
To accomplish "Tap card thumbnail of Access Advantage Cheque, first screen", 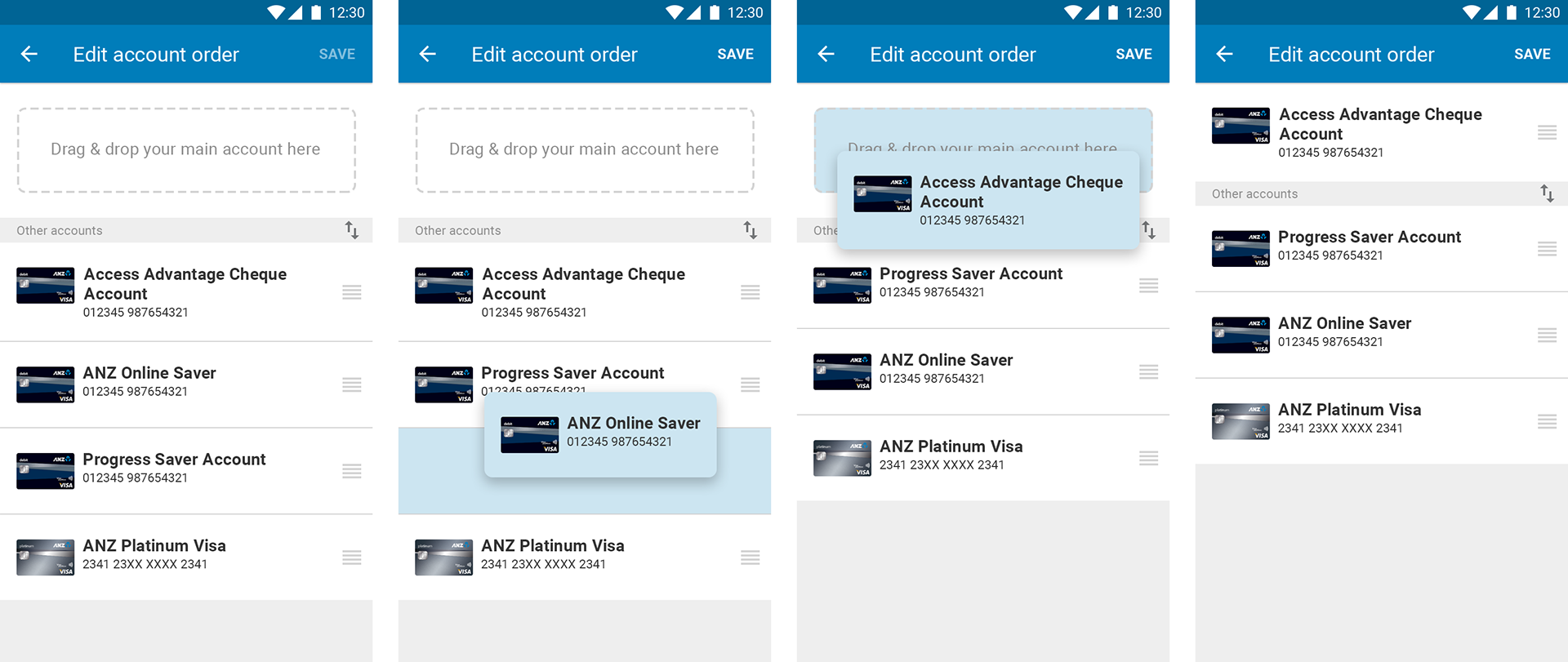I will (46, 286).
